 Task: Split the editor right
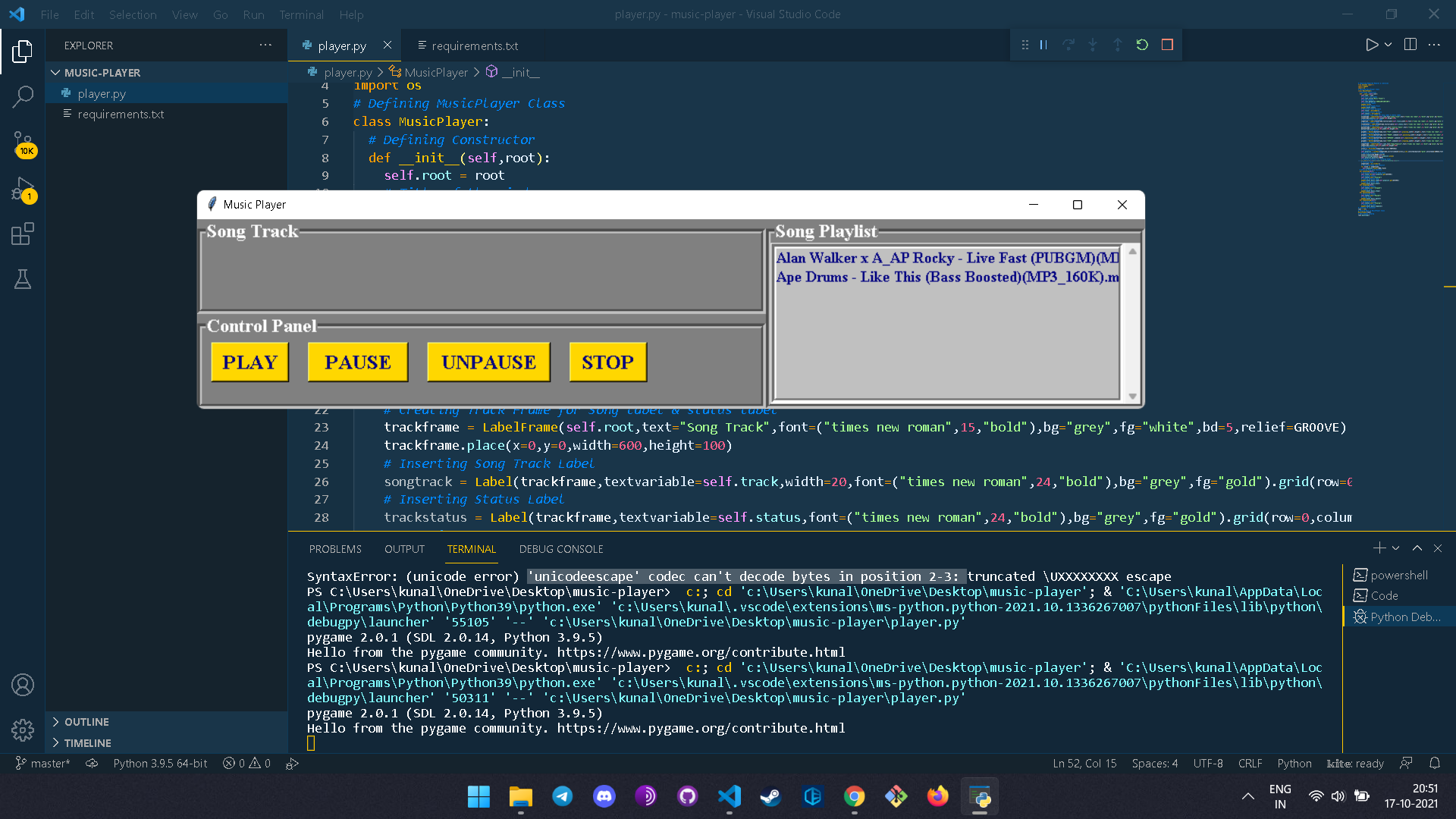pos(1410,45)
